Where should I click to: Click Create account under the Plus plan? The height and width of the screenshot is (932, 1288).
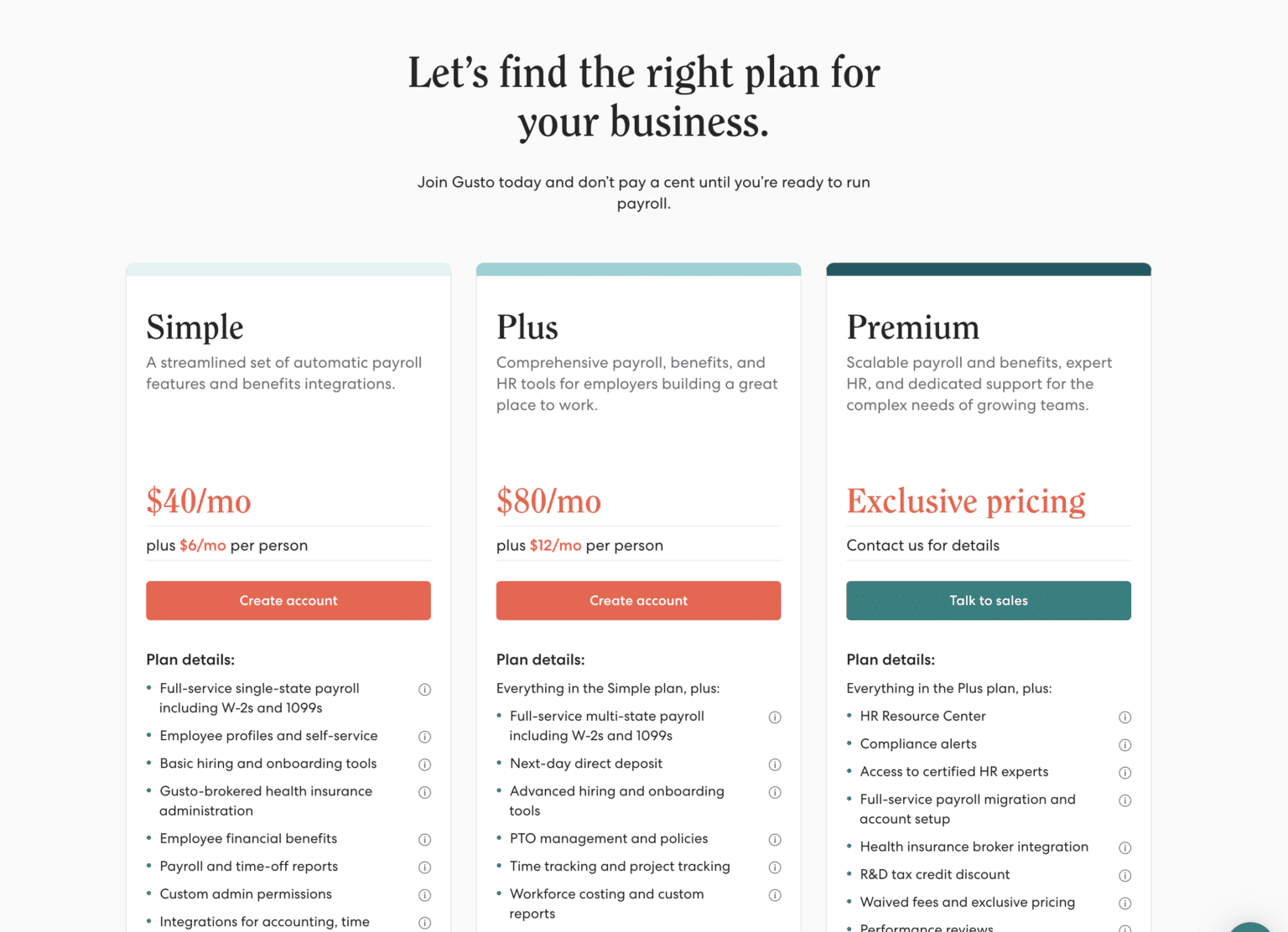click(x=638, y=601)
